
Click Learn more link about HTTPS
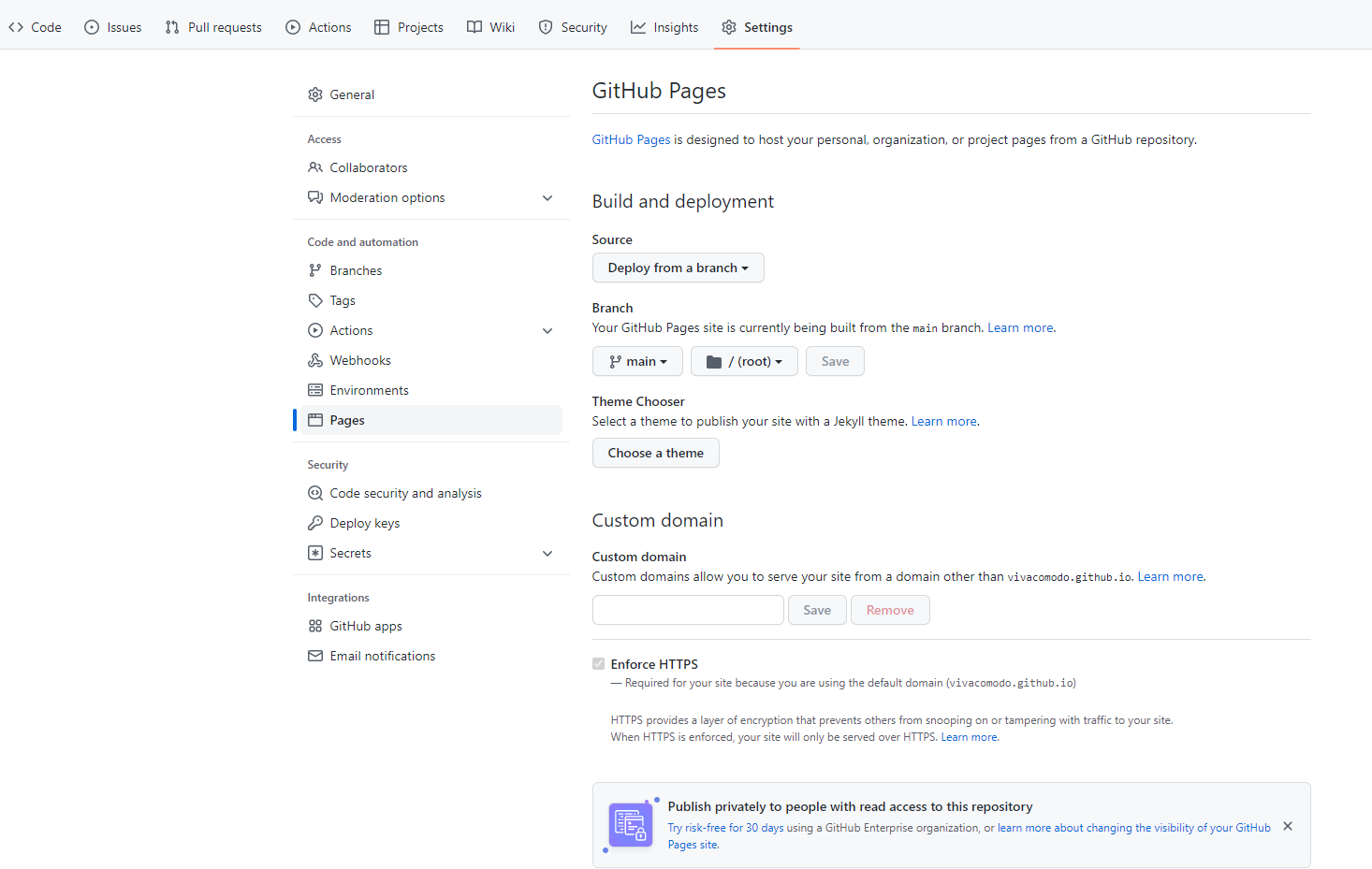(x=970, y=737)
